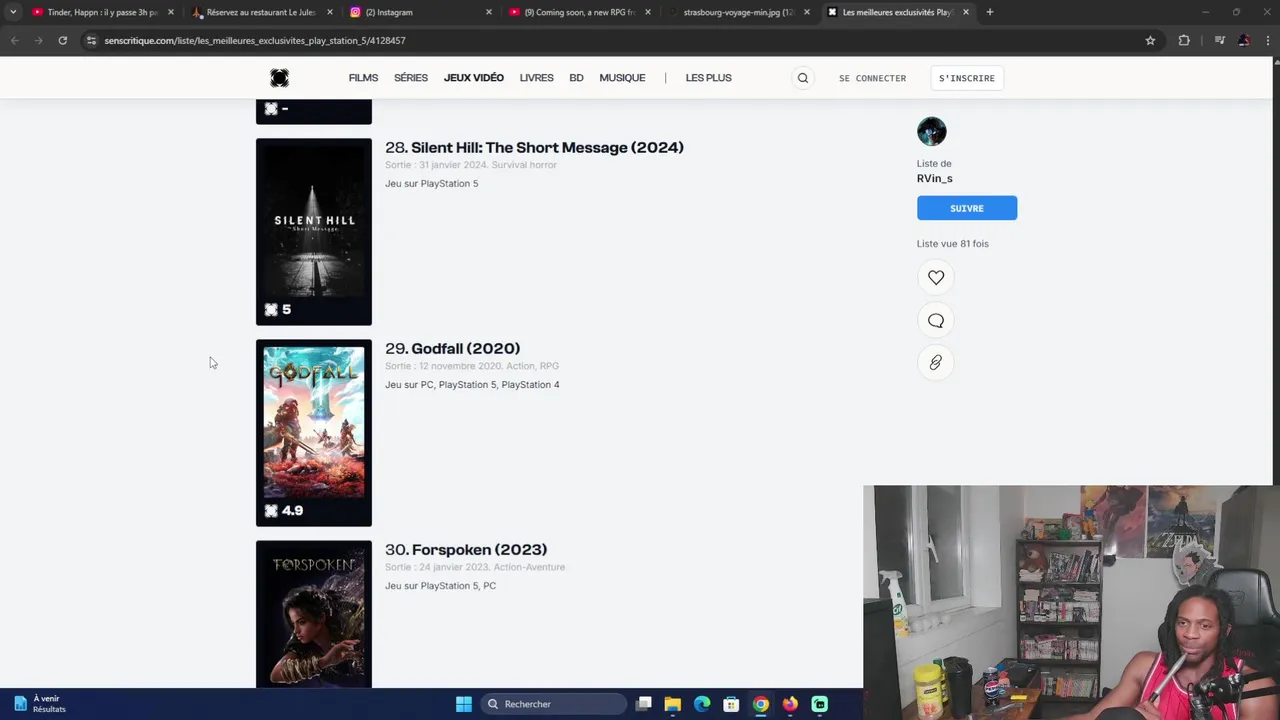Click "Liste vue 81 fois" text
Screen dimensions: 1280x720
[x=952, y=244]
